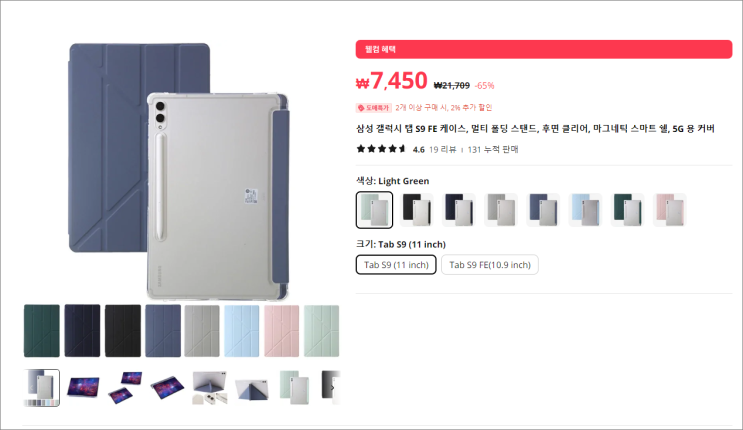Choose the pink case color option
743x430 pixels.
point(670,210)
